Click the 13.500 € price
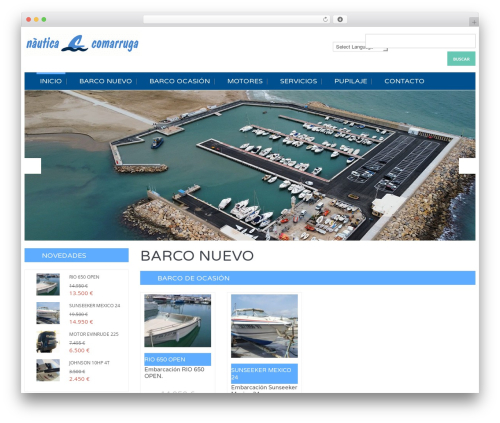 pos(81,293)
